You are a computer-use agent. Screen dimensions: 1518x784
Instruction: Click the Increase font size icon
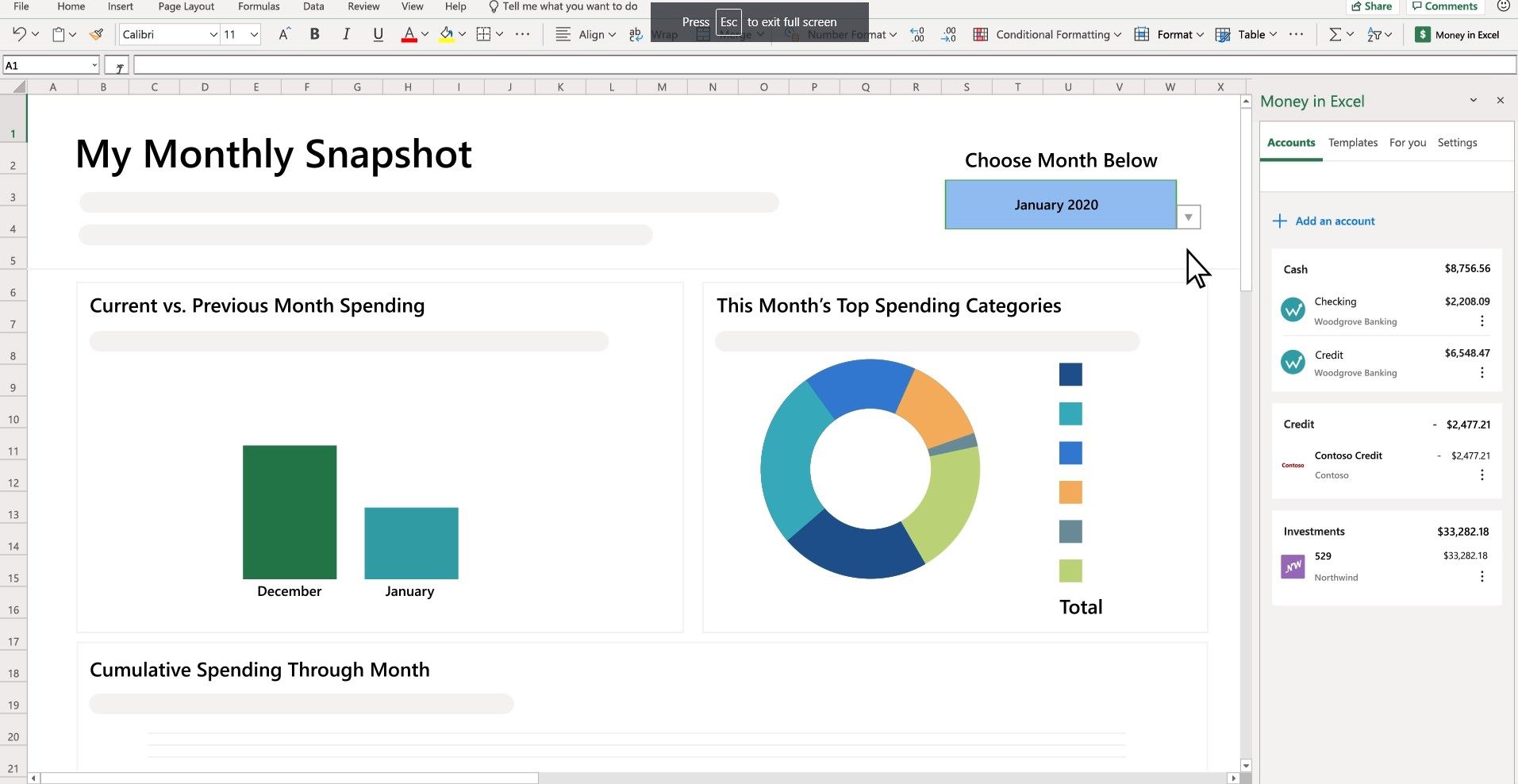[284, 34]
